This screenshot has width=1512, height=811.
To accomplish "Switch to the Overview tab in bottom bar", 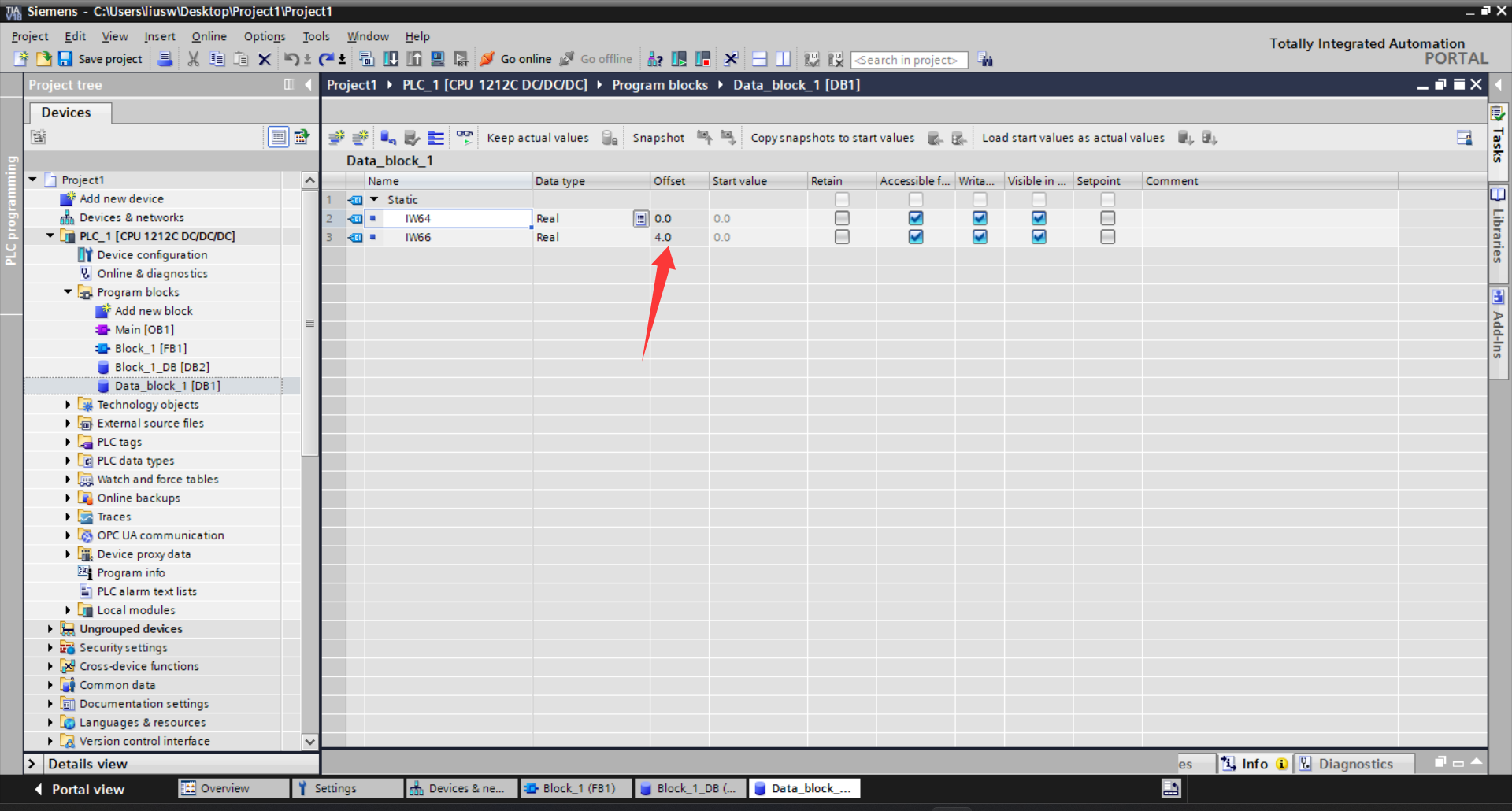I will 234,788.
